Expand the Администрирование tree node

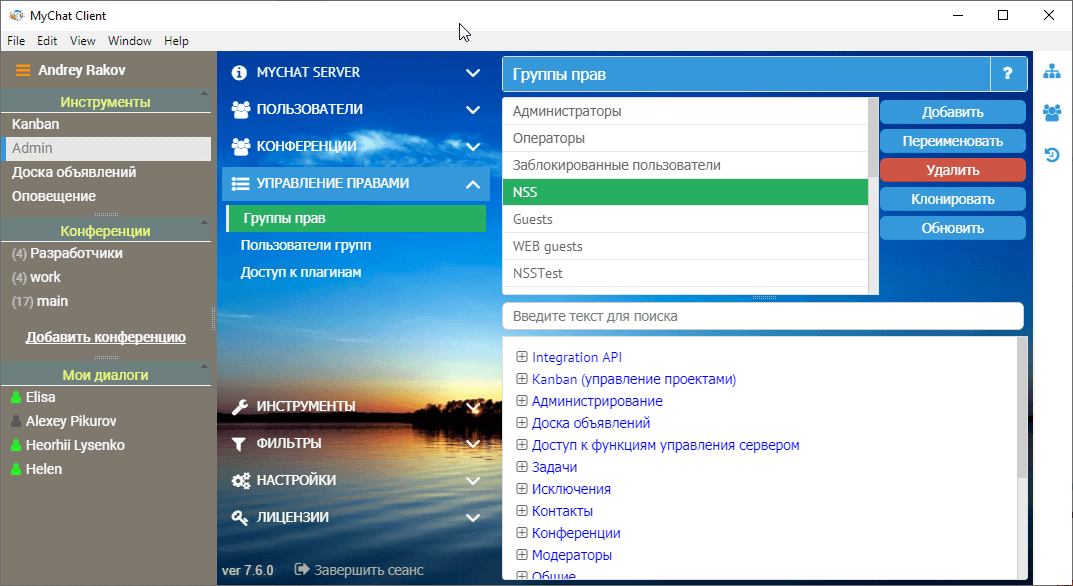pos(521,401)
